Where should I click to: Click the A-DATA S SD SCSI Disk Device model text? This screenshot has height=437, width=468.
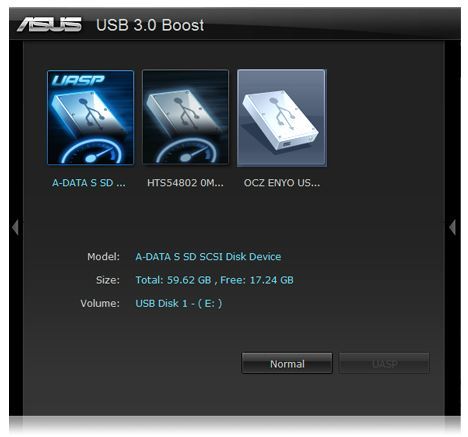[x=208, y=257]
